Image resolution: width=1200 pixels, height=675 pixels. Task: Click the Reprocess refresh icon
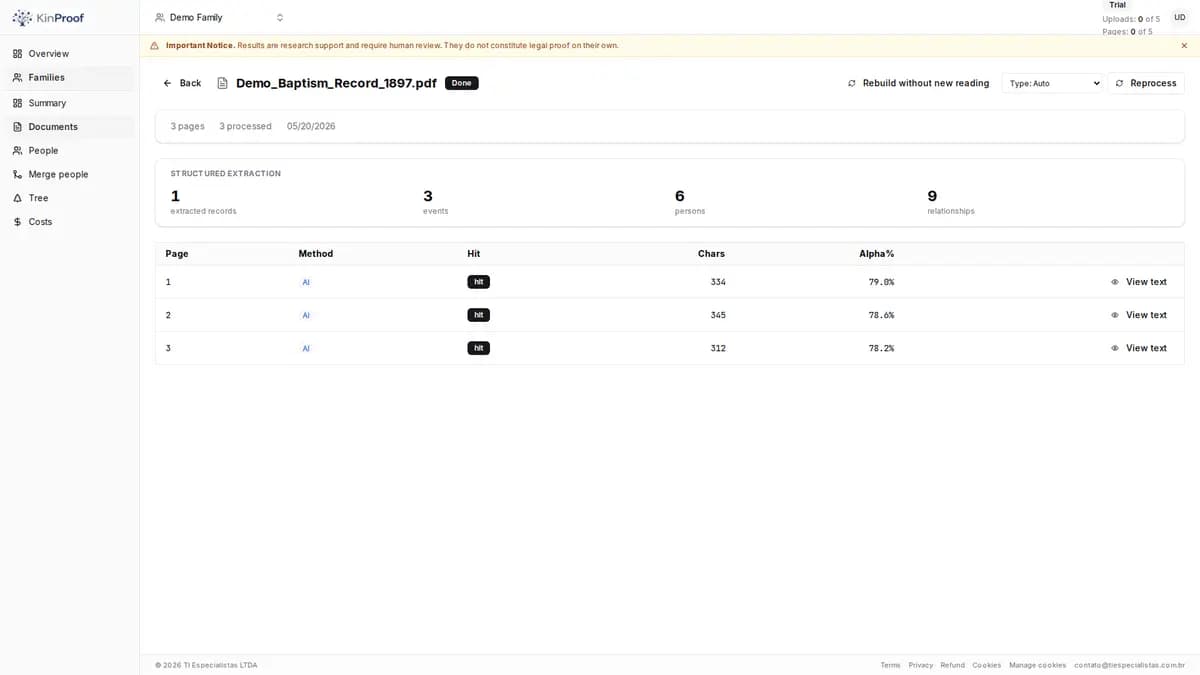(x=1119, y=83)
